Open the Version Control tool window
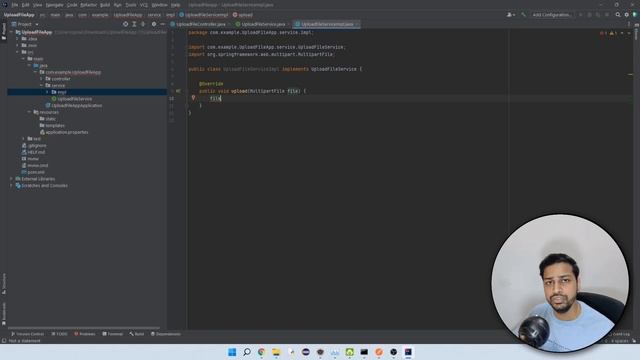 tap(27, 334)
